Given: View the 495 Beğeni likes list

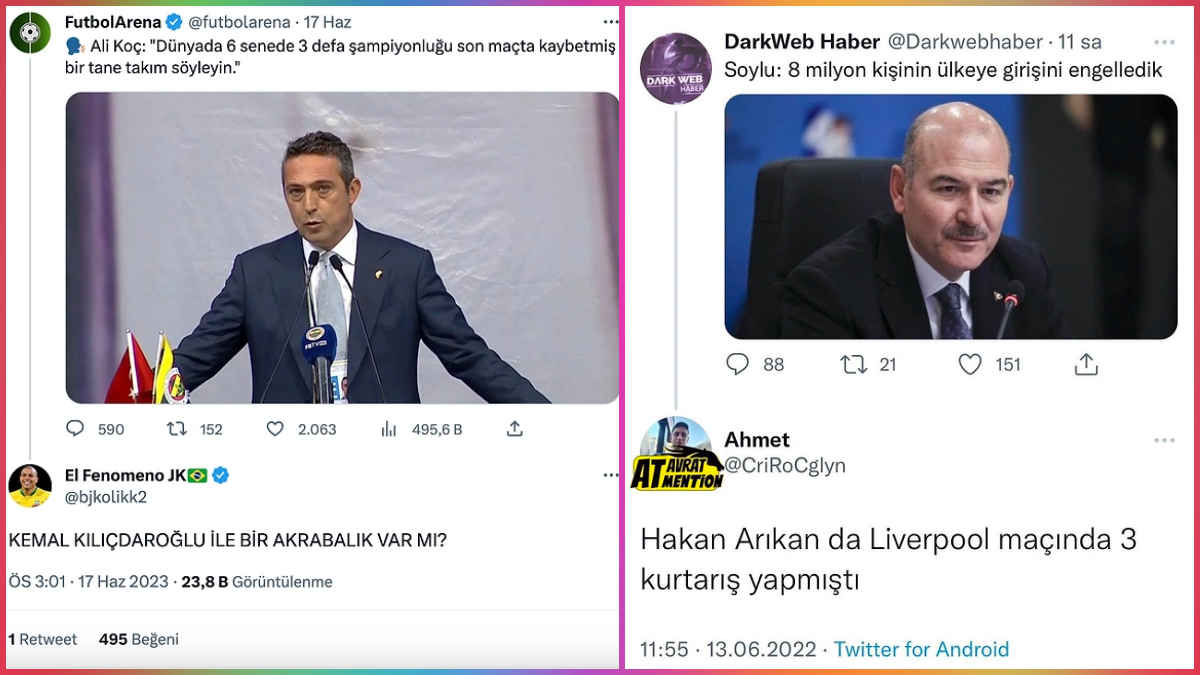Looking at the screenshot, I should 139,639.
